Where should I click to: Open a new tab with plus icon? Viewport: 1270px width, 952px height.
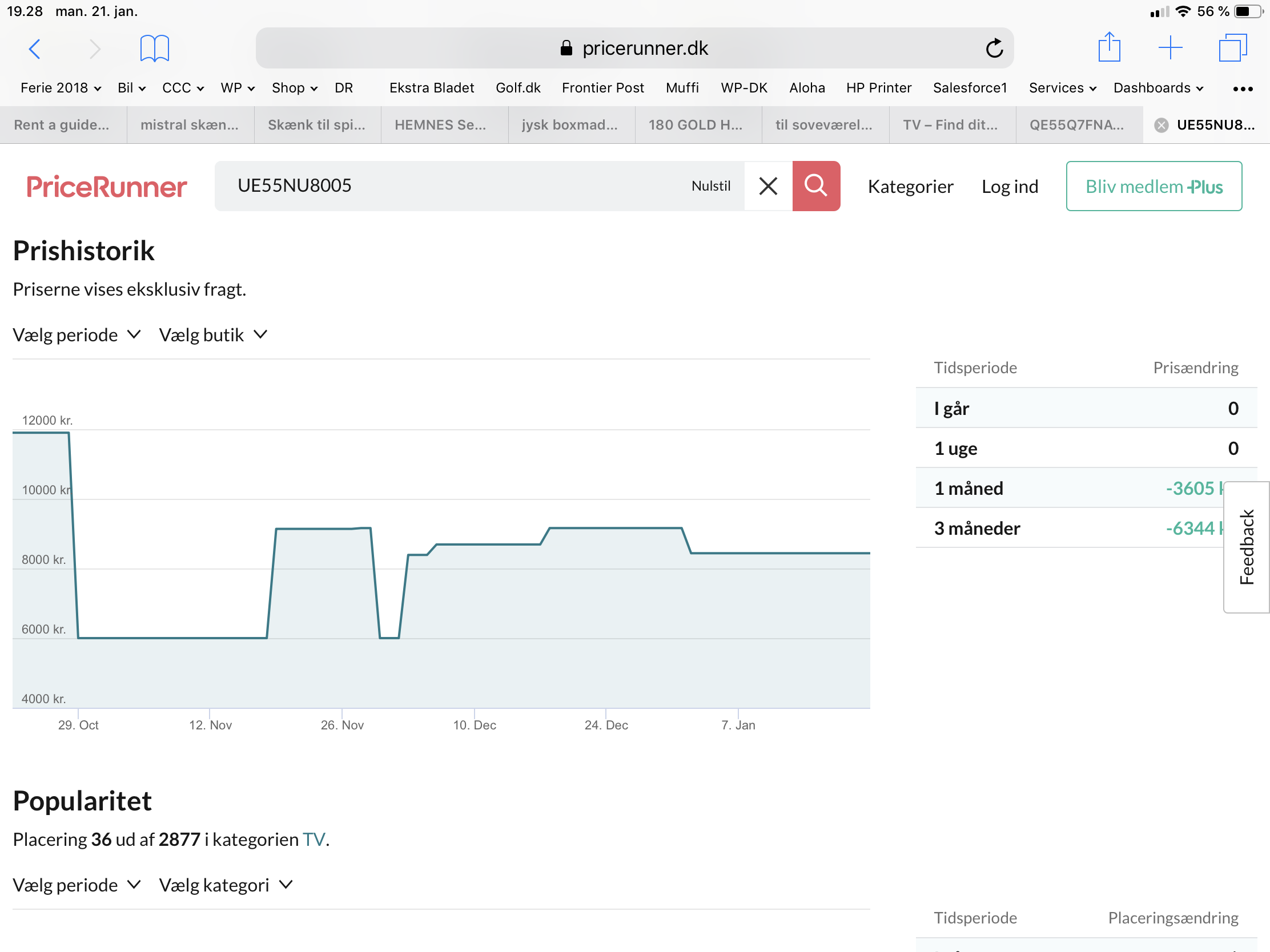click(x=1169, y=47)
